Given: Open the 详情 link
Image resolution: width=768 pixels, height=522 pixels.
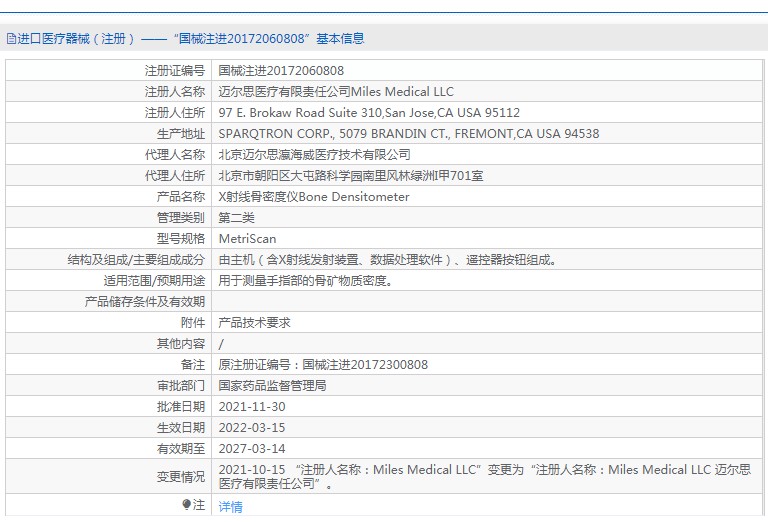Looking at the screenshot, I should point(230,507).
